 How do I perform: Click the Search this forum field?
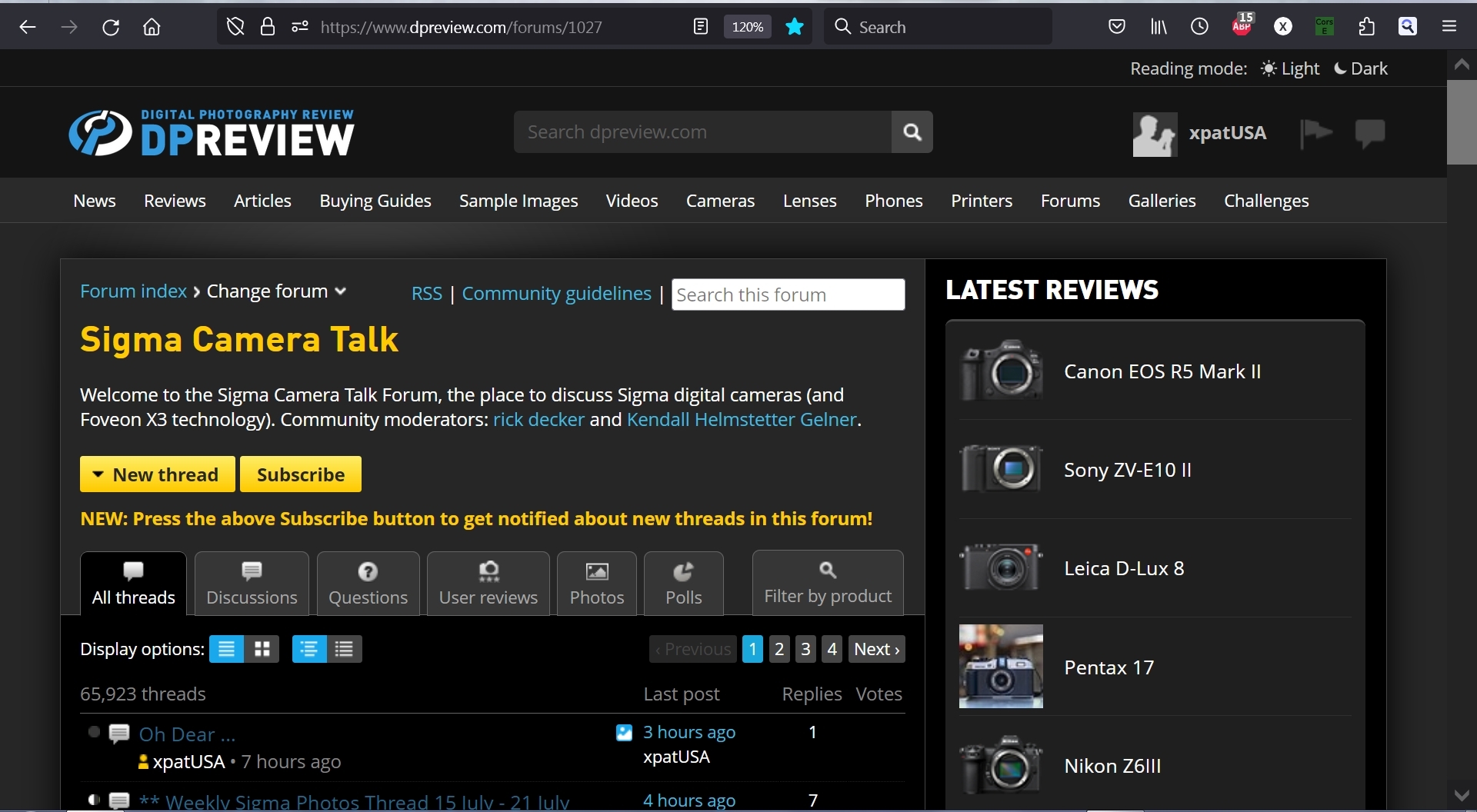(x=787, y=295)
